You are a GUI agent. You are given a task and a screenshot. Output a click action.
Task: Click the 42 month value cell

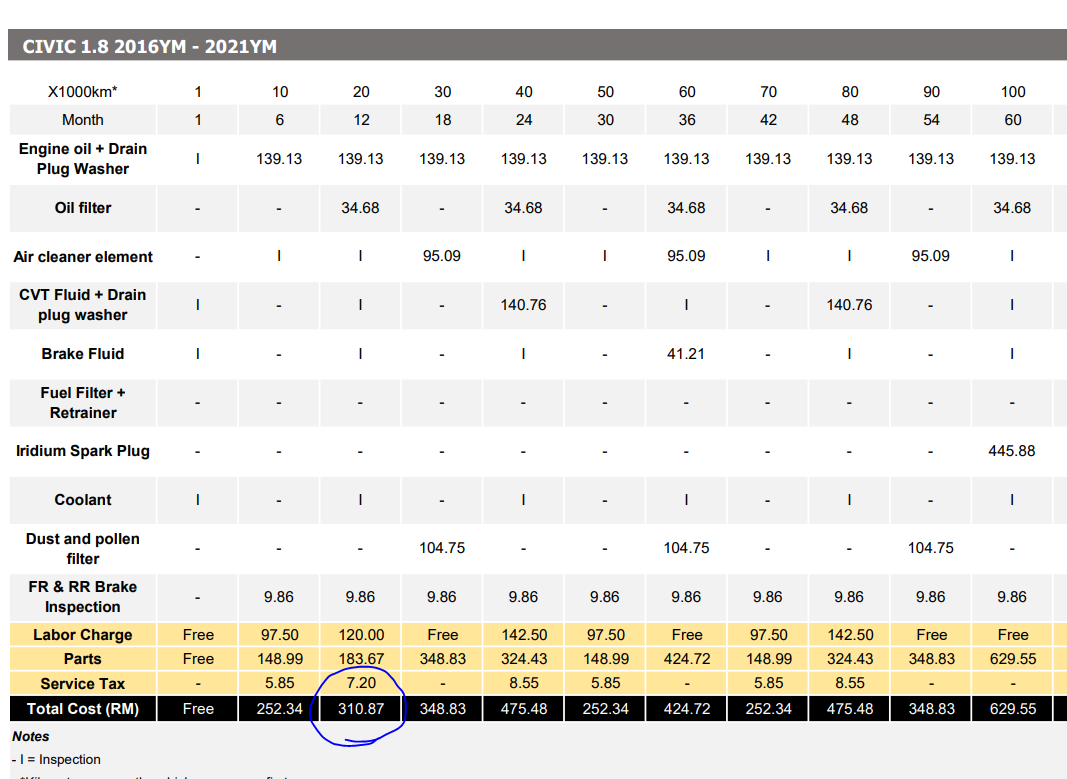pyautogui.click(x=768, y=120)
